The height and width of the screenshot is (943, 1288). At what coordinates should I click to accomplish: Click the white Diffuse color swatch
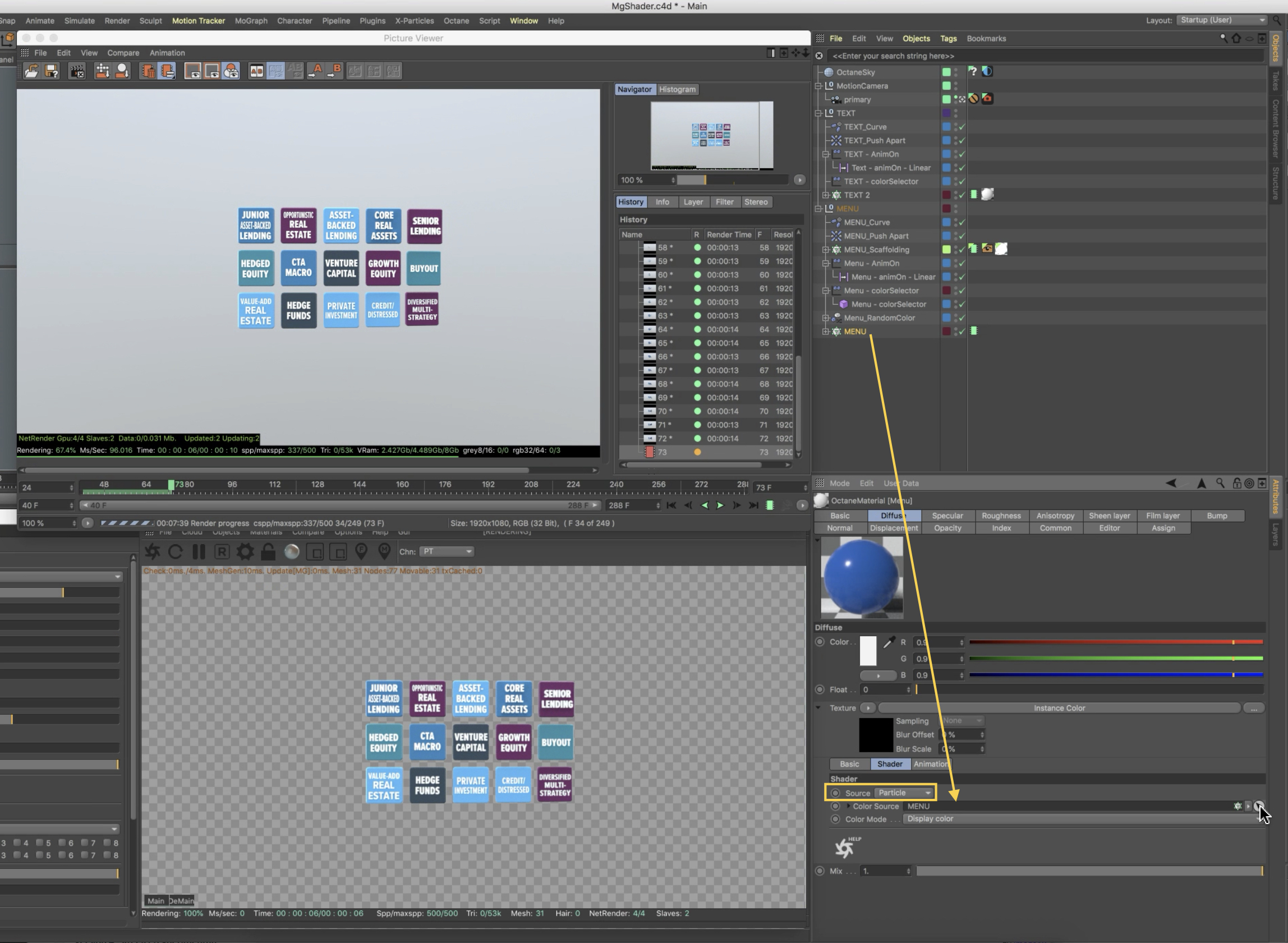tap(867, 651)
